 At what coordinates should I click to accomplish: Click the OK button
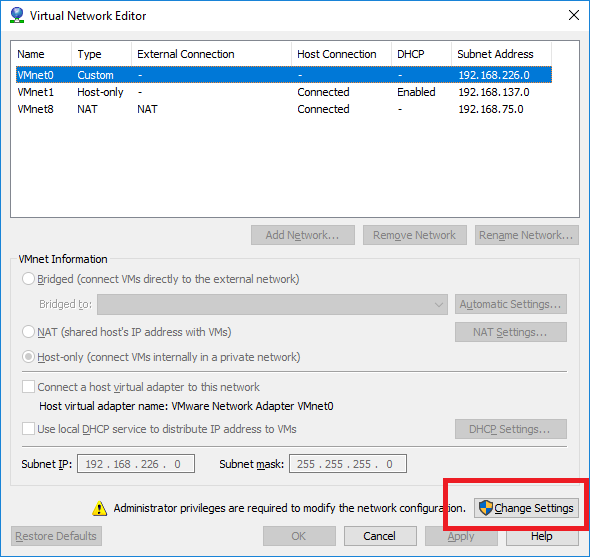click(299, 536)
